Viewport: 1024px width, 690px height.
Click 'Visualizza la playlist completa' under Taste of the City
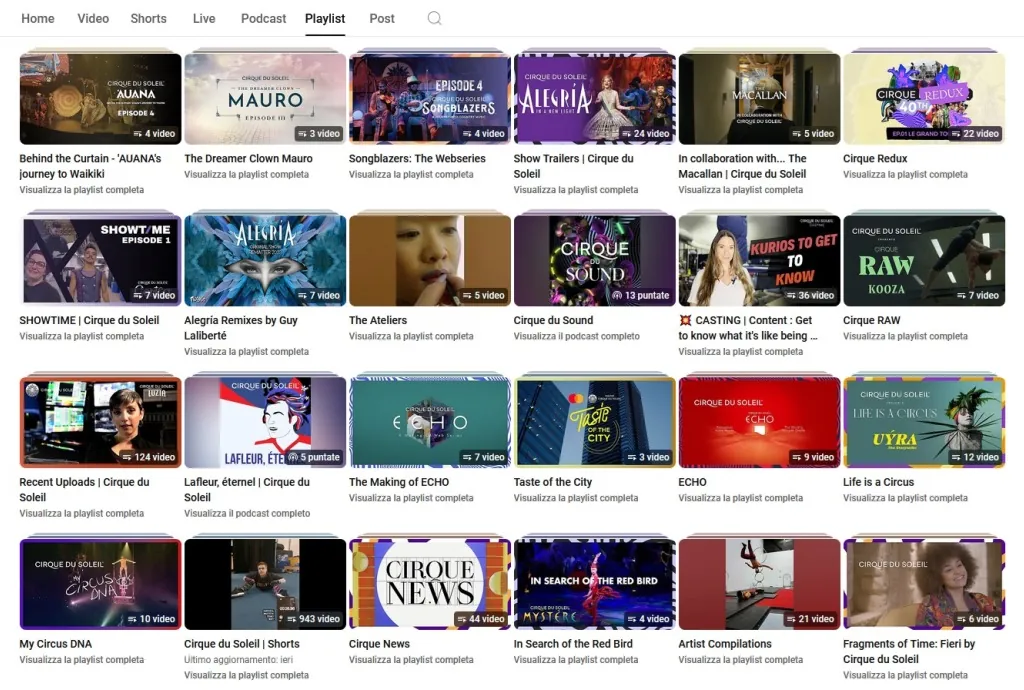(575, 498)
